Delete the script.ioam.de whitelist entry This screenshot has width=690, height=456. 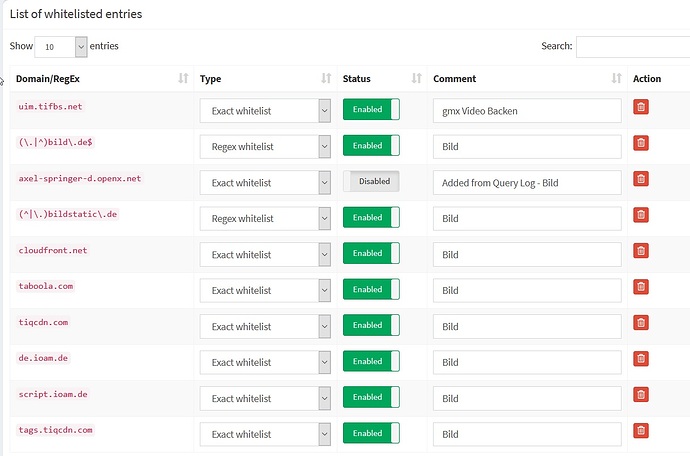(641, 395)
